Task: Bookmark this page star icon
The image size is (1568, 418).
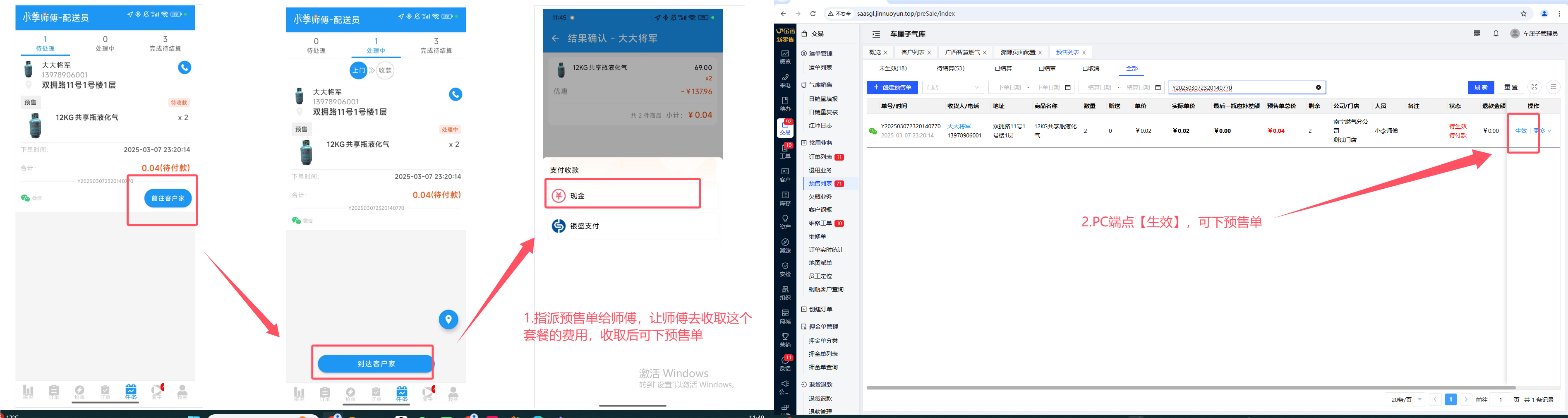Action: pyautogui.click(x=1524, y=13)
